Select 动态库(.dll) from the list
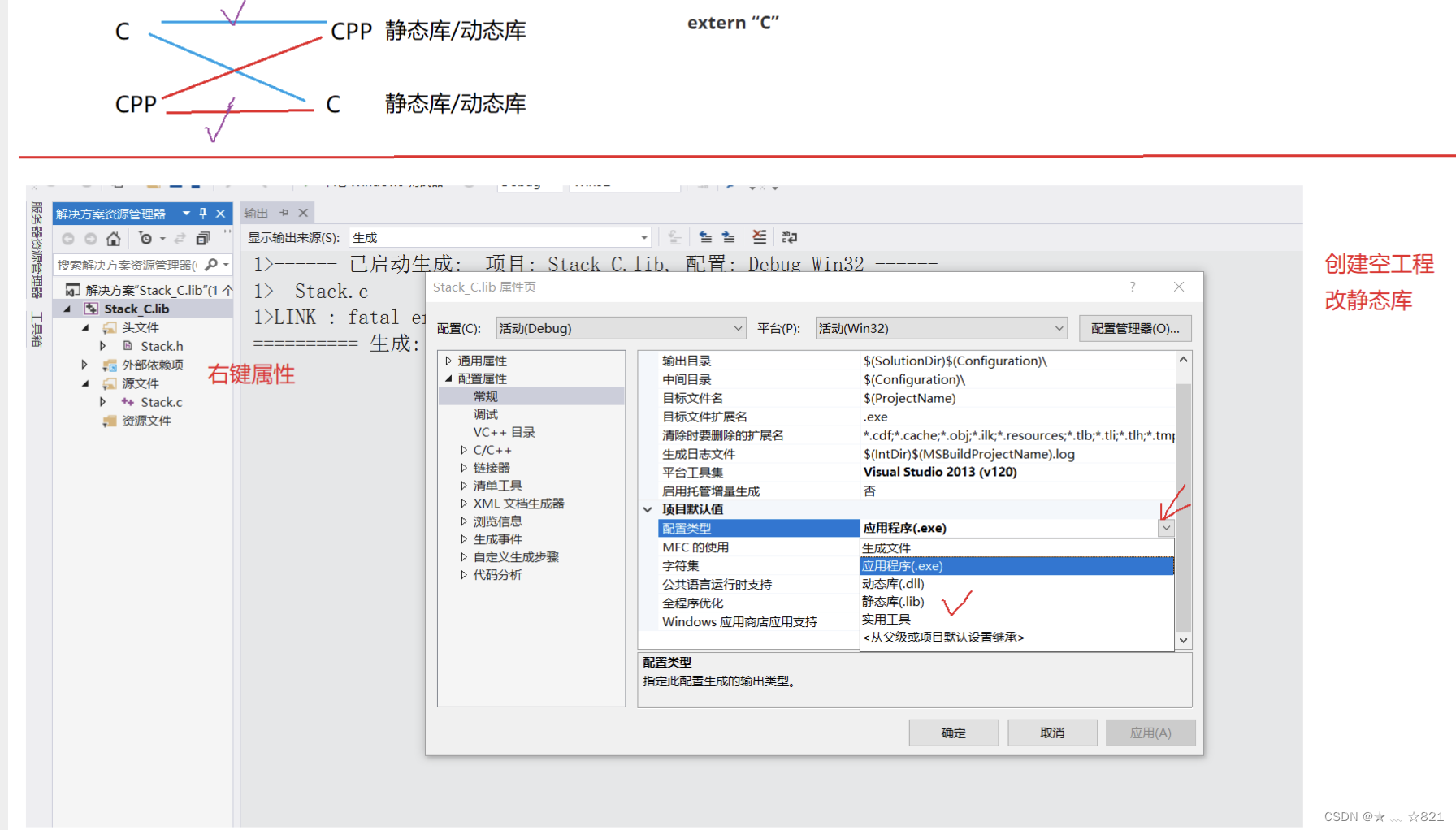1456x830 pixels. [x=1016, y=584]
